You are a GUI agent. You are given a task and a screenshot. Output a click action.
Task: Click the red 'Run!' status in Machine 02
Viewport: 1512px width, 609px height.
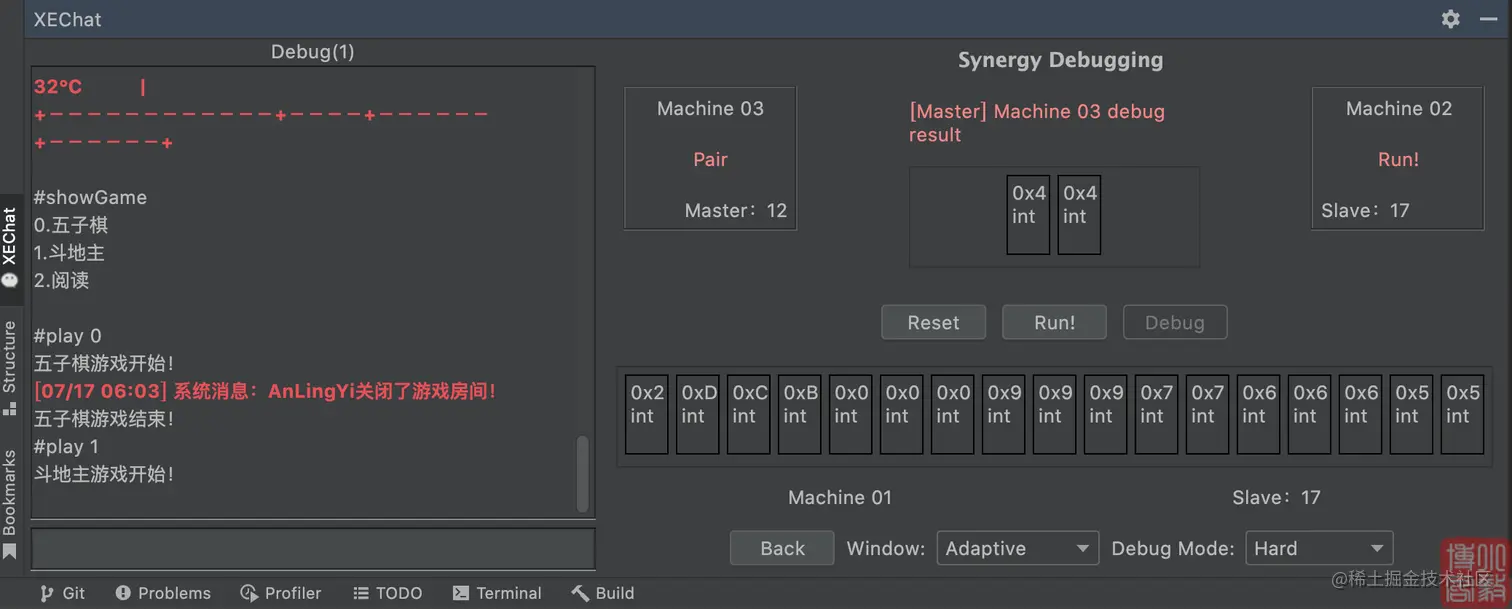pos(1398,159)
